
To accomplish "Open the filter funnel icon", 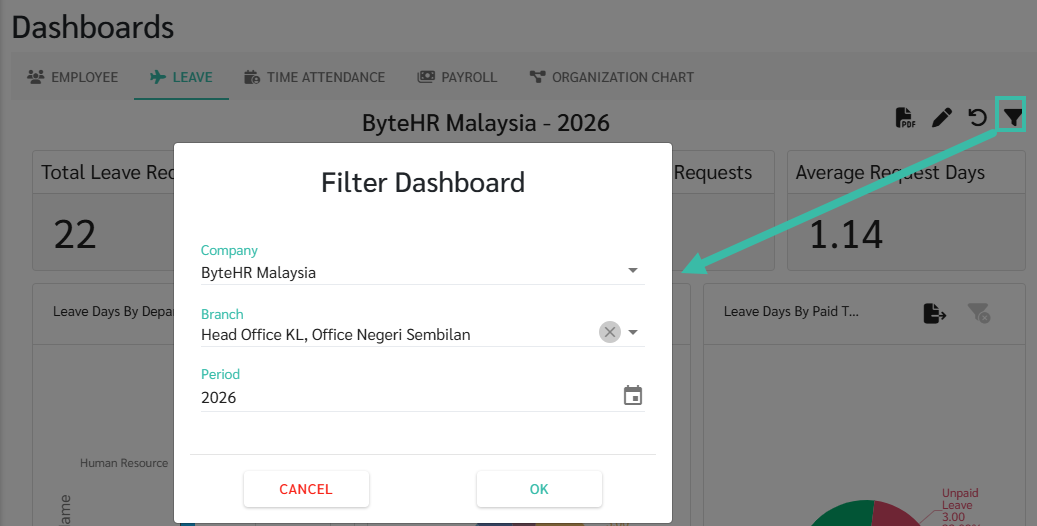I will coord(1011,116).
